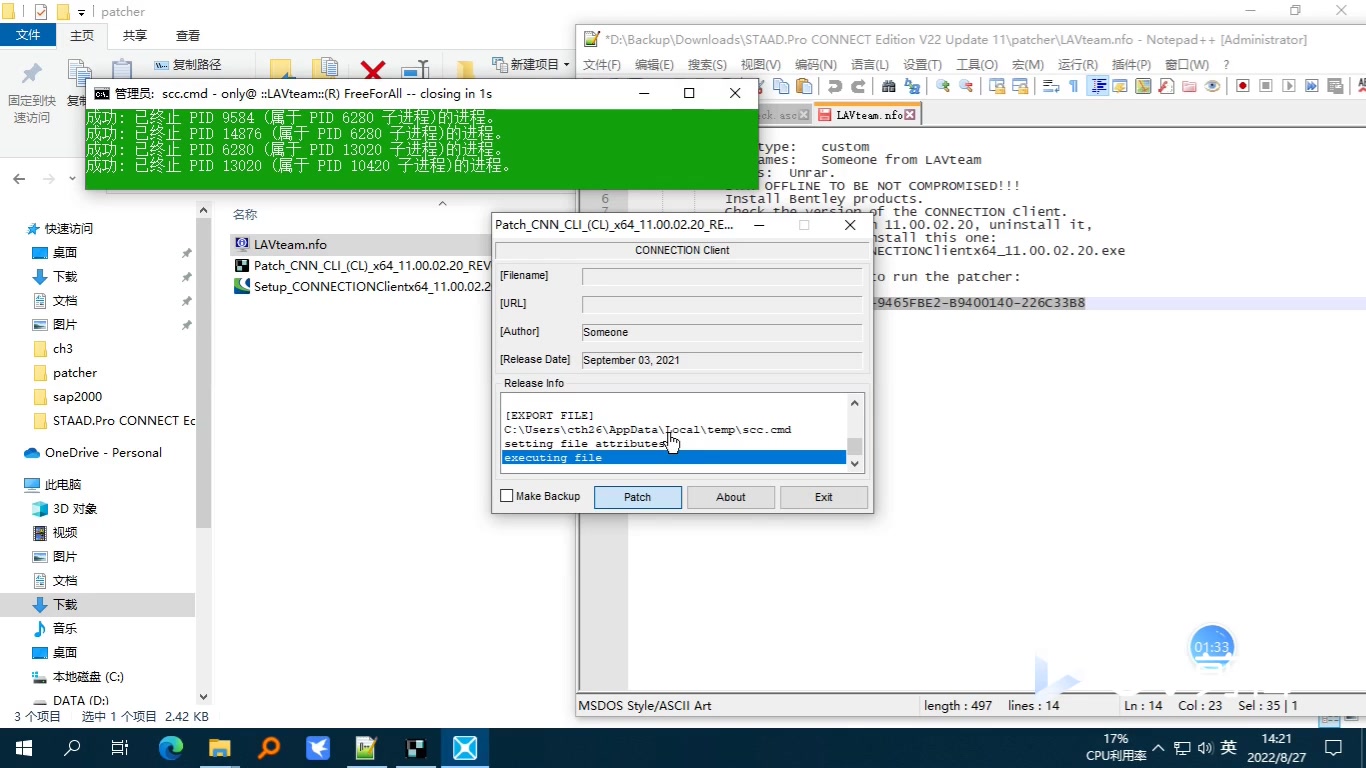Image resolution: width=1366 pixels, height=768 pixels.
Task: Open notification center on taskbar
Action: pyautogui.click(x=1333, y=748)
